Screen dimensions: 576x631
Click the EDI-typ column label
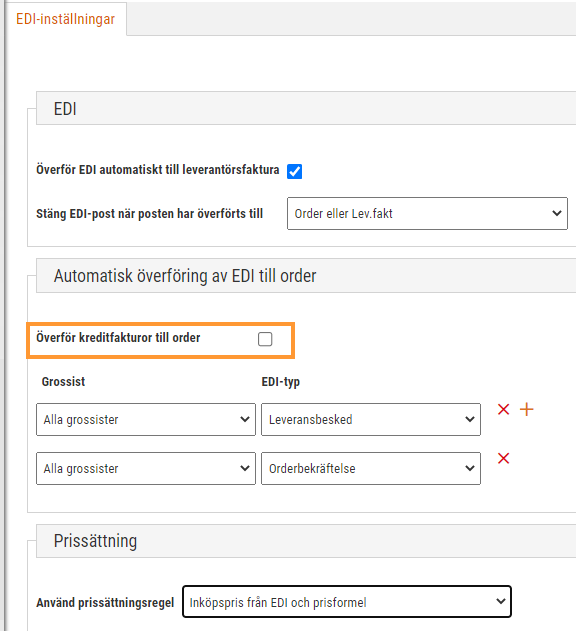point(281,381)
